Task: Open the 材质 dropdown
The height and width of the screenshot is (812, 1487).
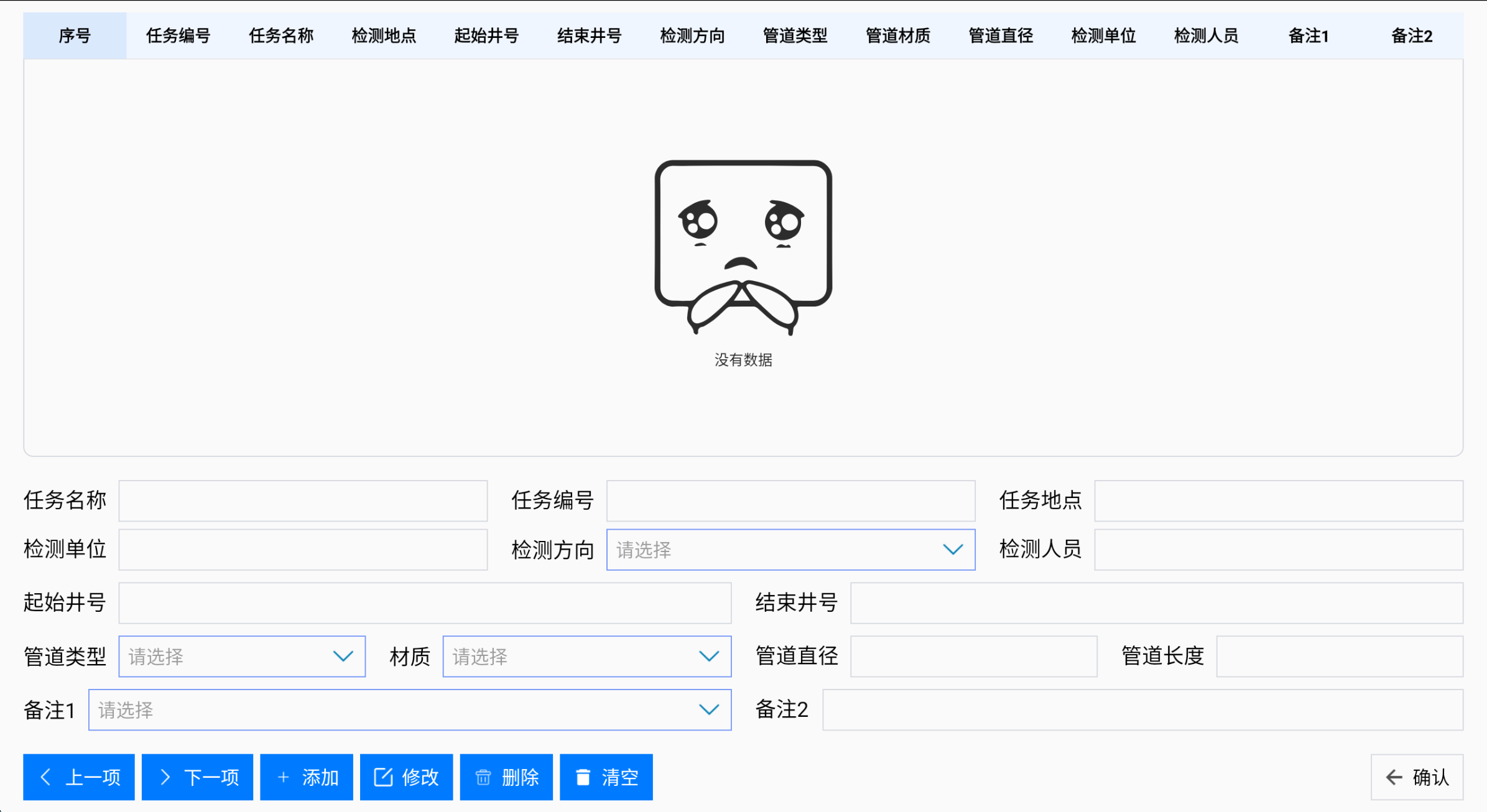Action: (586, 656)
